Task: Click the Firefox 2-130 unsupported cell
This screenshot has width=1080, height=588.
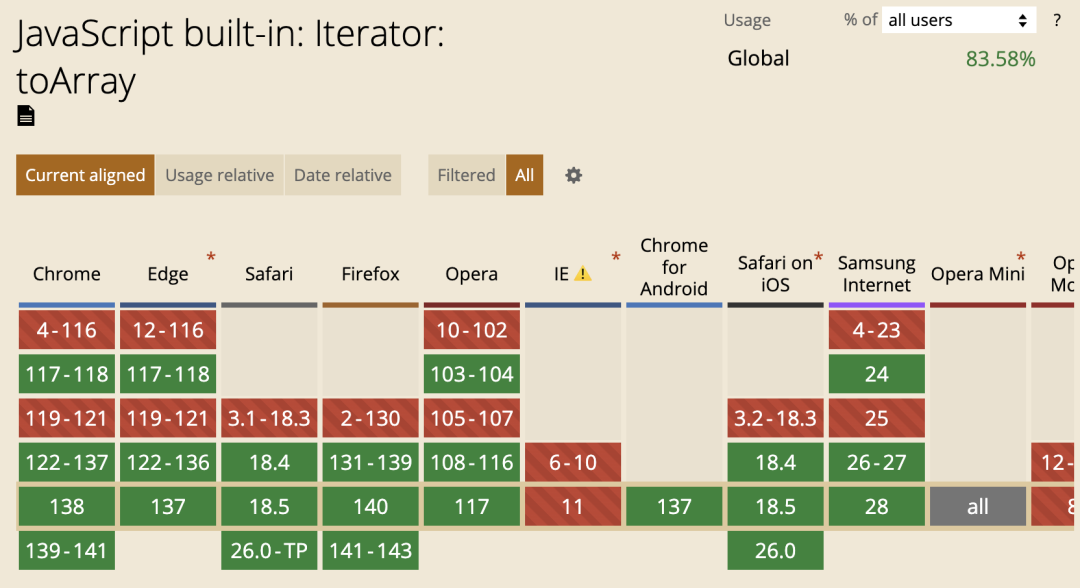Action: coord(371,418)
